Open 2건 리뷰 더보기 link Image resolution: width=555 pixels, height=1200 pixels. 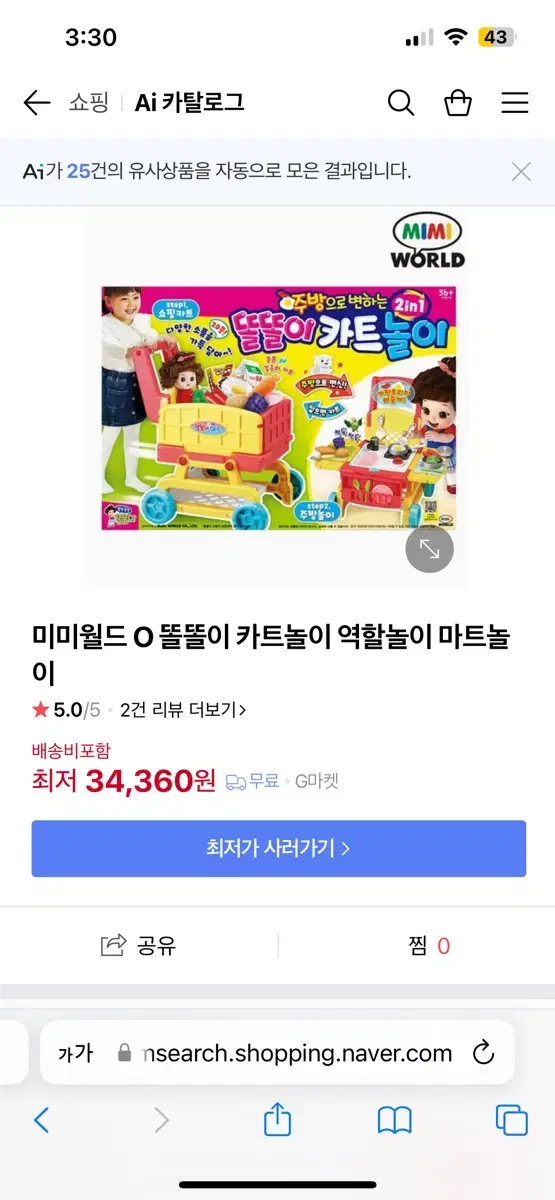click(x=183, y=710)
